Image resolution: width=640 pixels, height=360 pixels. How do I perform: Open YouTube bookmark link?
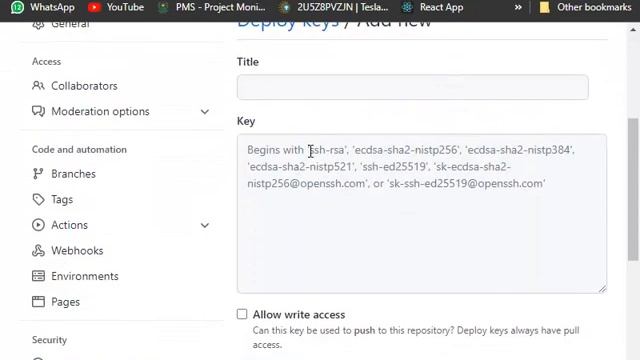125,7
